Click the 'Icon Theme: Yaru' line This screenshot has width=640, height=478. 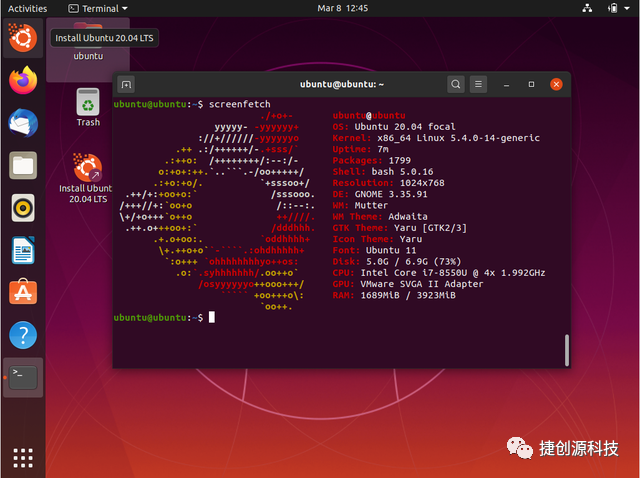click(377, 239)
